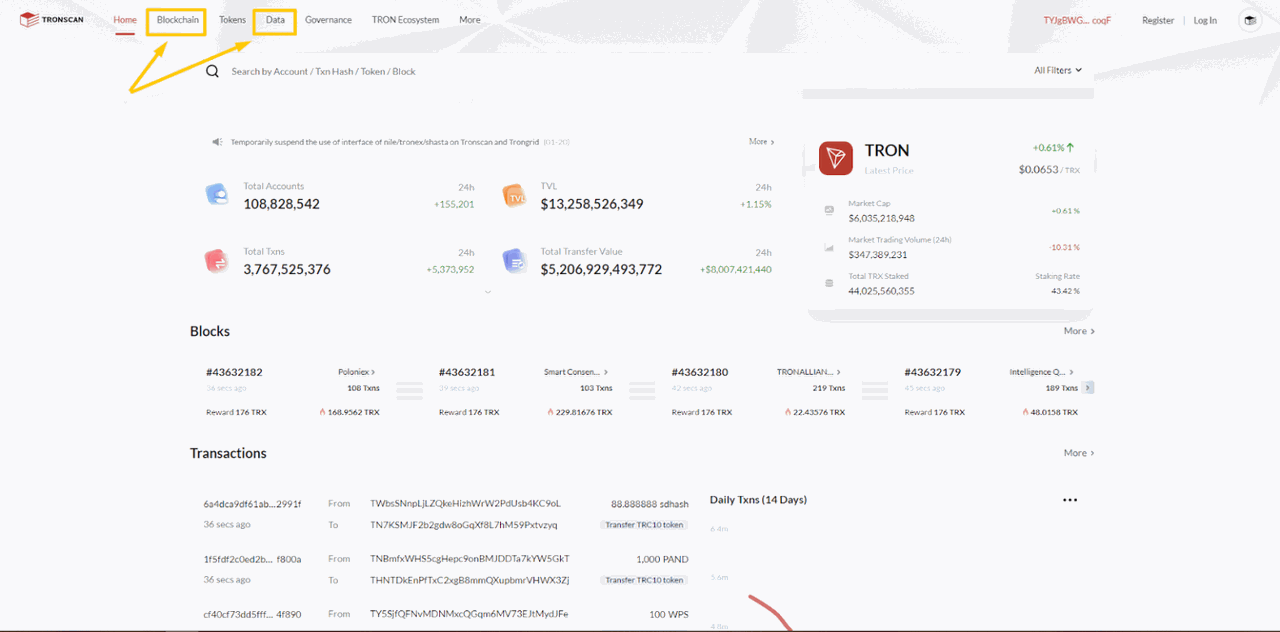Open the Blockchain menu
The height and width of the screenshot is (632, 1280).
coord(176,19)
